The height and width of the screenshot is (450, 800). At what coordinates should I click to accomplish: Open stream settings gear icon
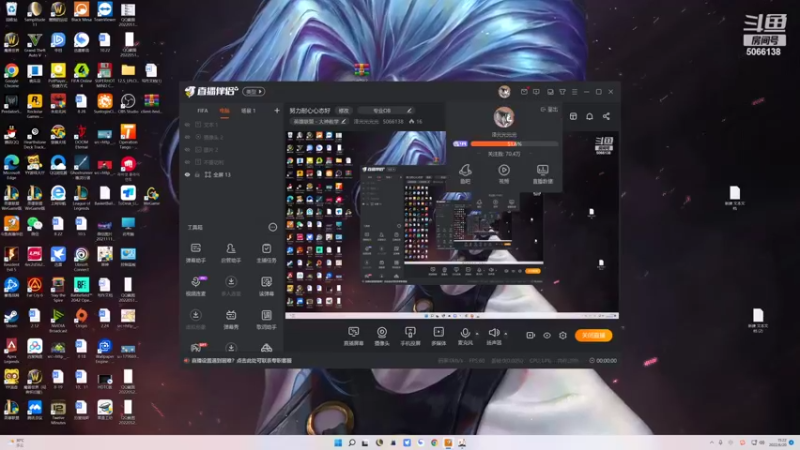563,335
